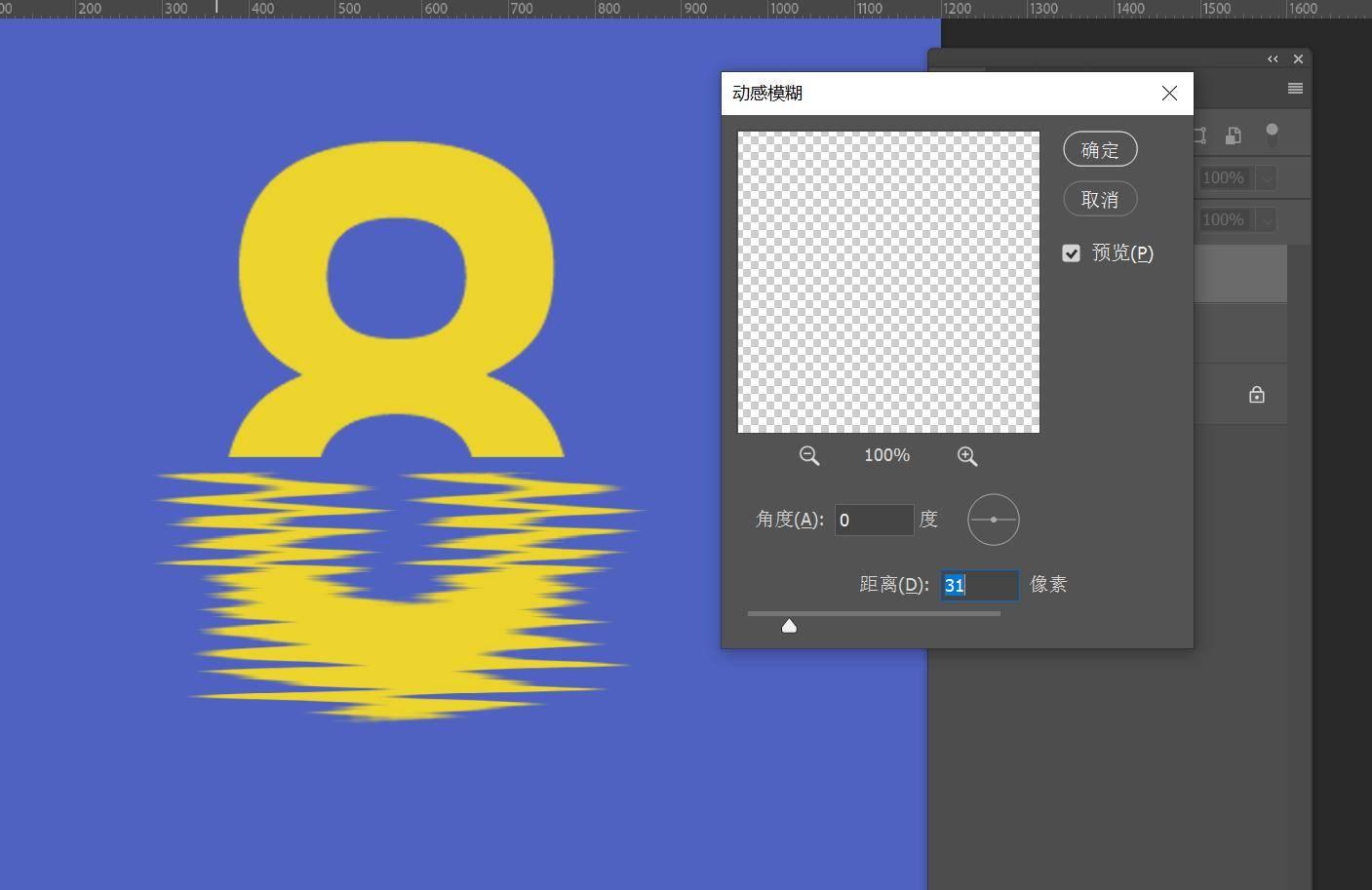
Task: Expand the fill 100% dropdown
Action: point(1266,220)
